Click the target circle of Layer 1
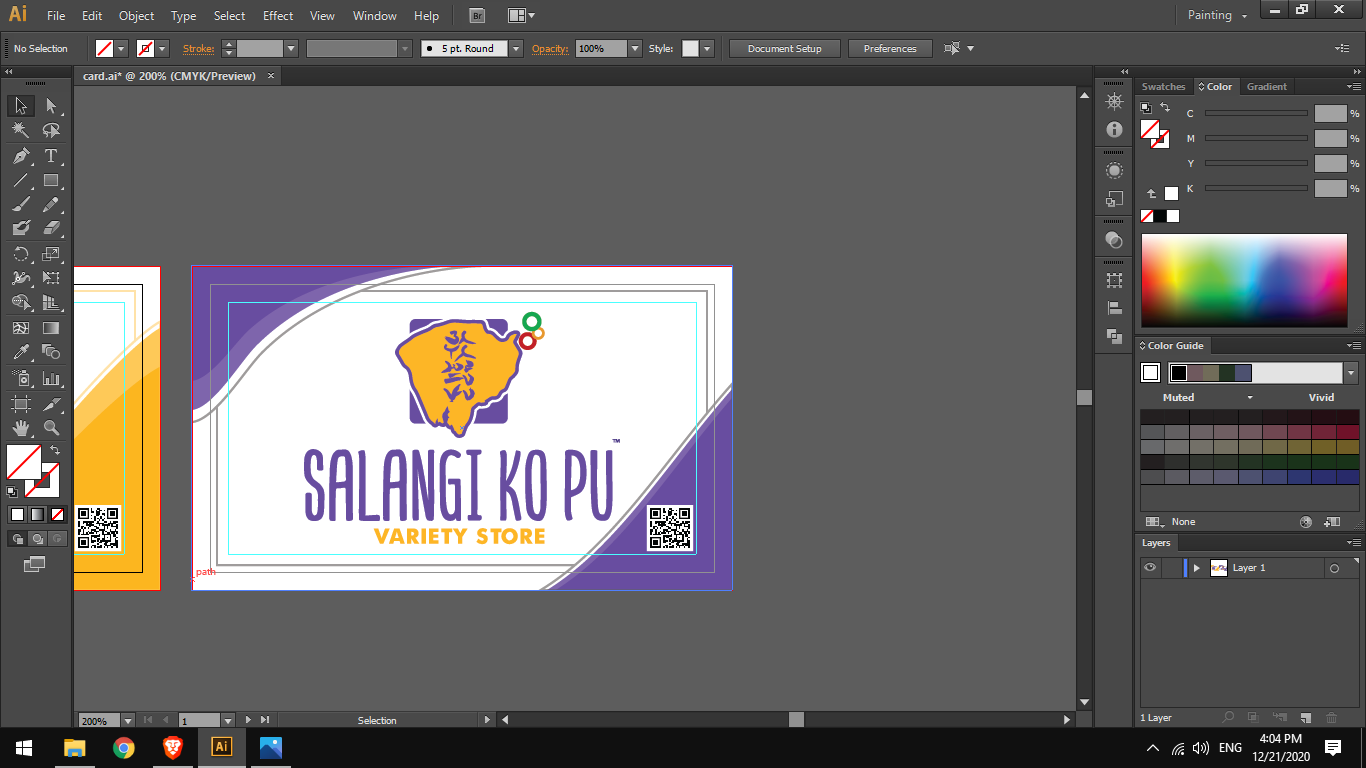 tap(1333, 568)
